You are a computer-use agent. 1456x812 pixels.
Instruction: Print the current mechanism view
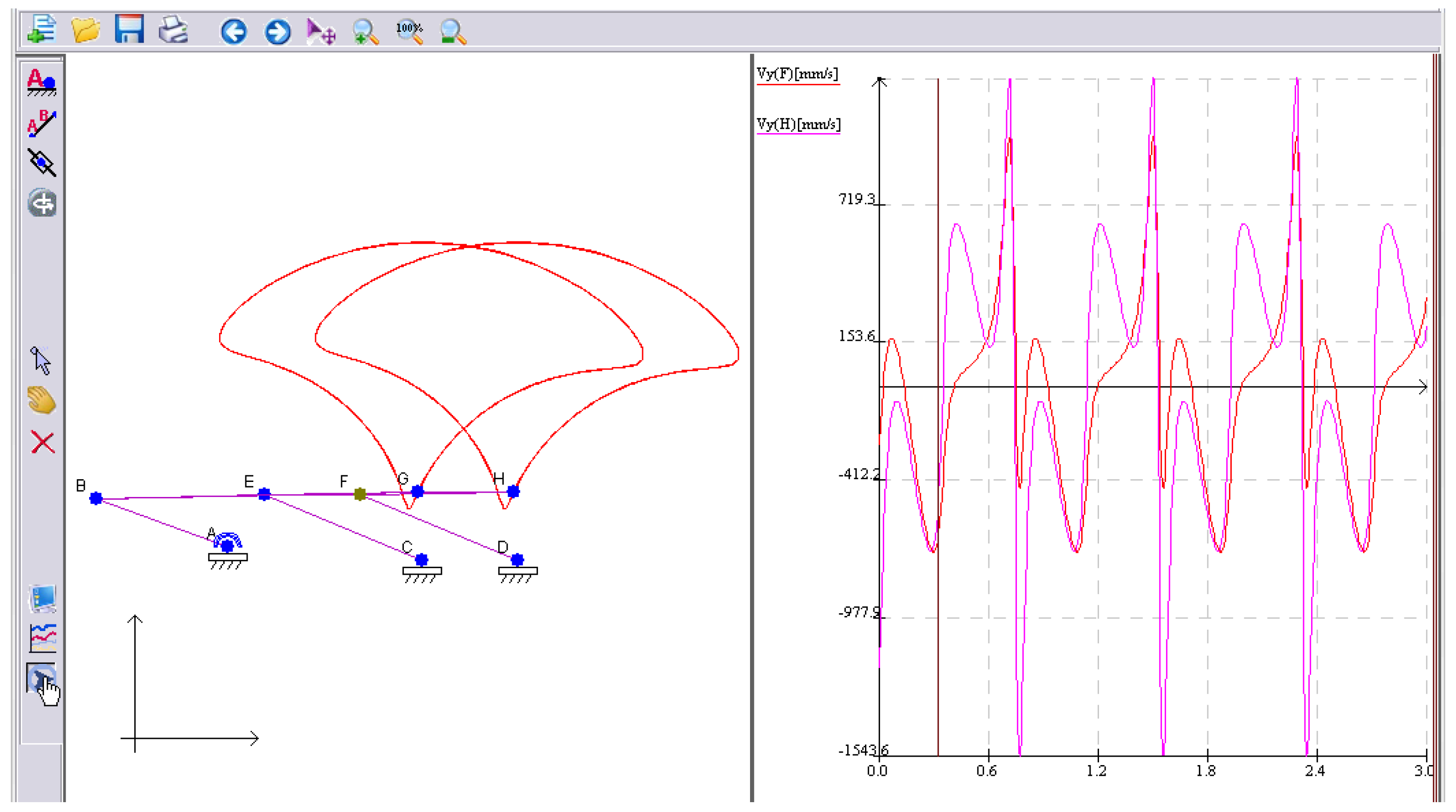pos(173,31)
